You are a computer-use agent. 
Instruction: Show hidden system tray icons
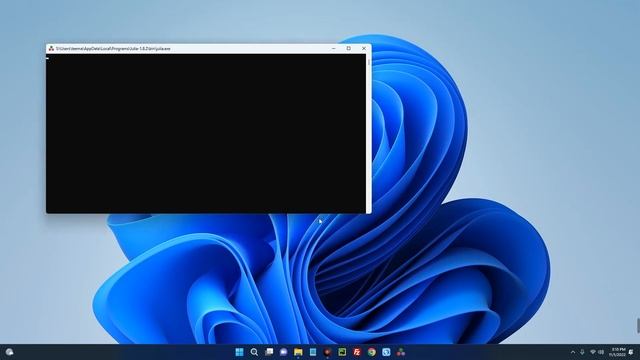click(x=573, y=352)
